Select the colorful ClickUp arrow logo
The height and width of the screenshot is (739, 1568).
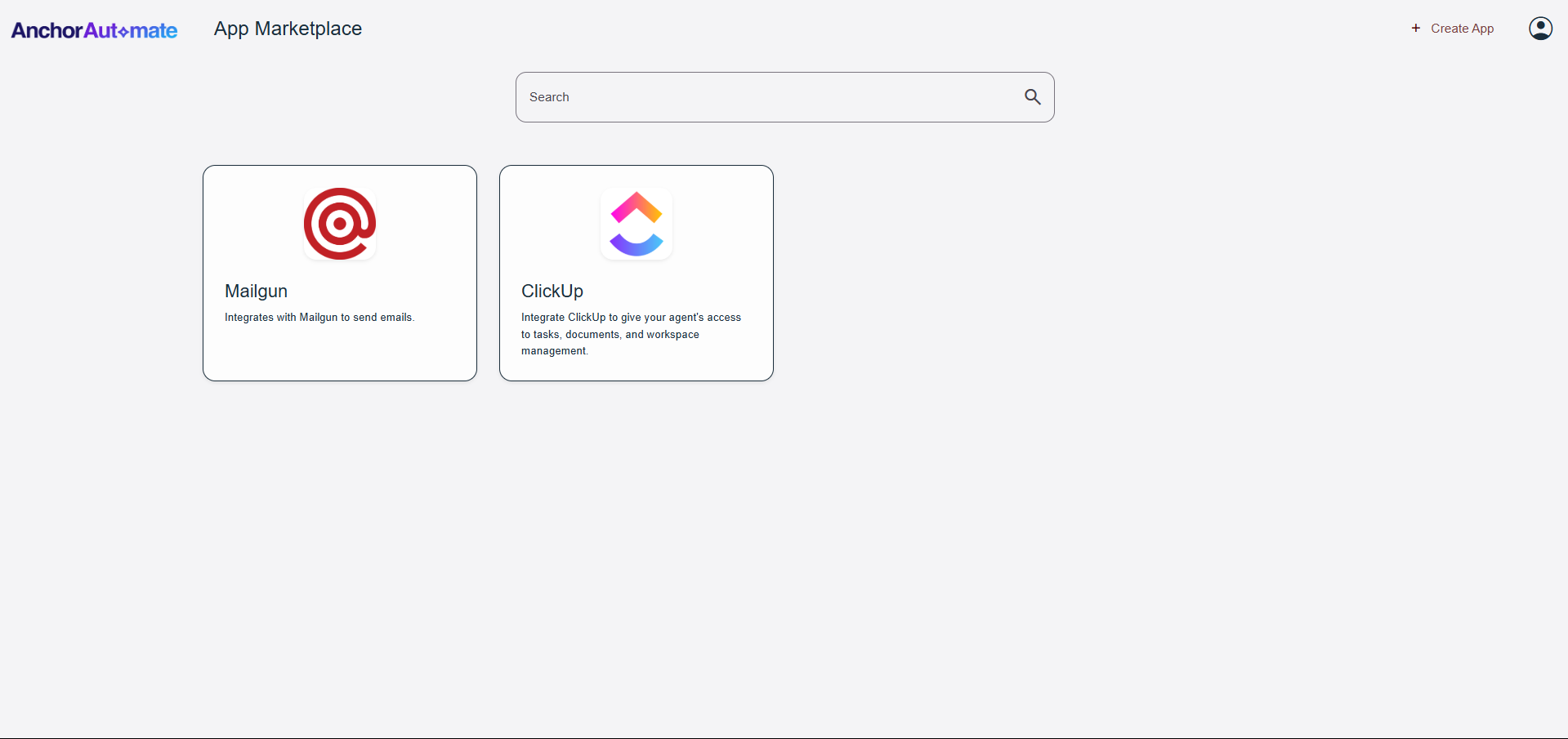[x=636, y=223]
